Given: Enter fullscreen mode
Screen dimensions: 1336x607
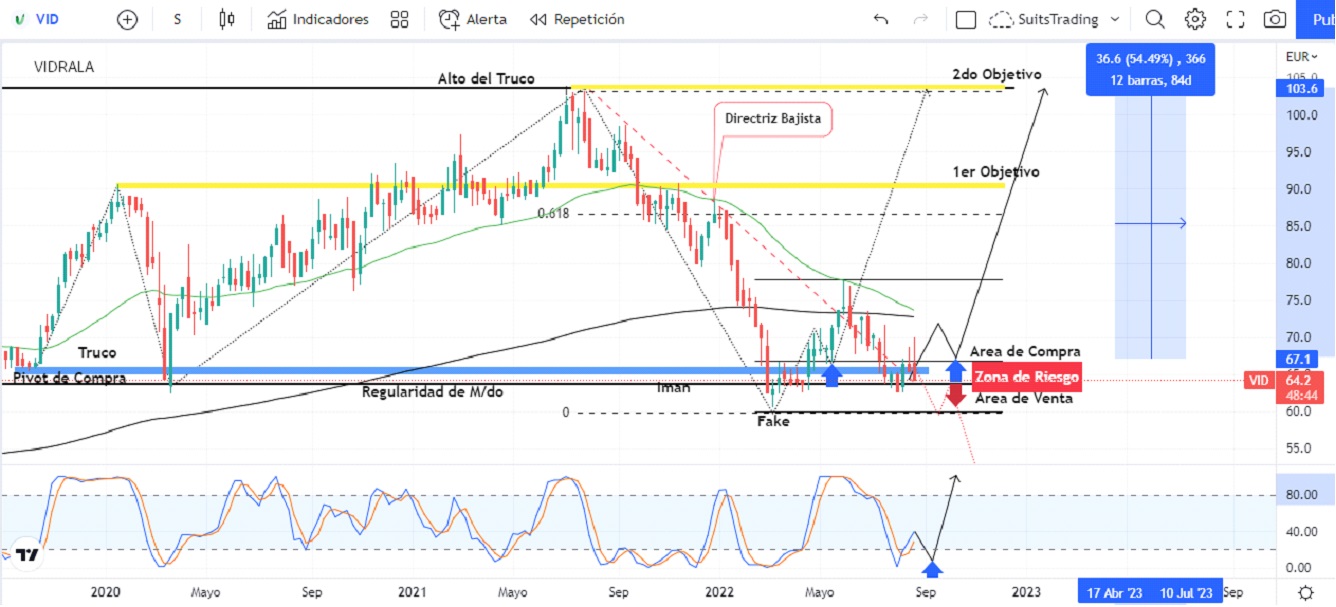Looking at the screenshot, I should pyautogui.click(x=1235, y=19).
